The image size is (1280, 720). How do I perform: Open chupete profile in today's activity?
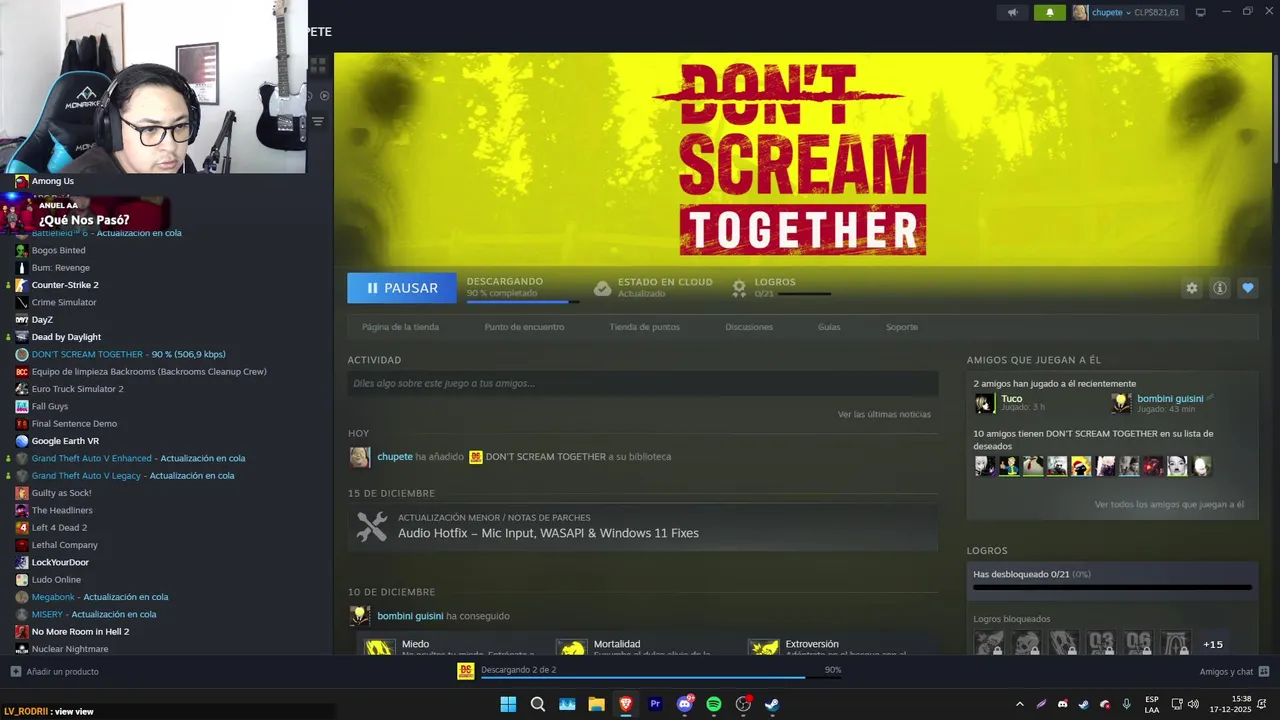pyautogui.click(x=395, y=457)
